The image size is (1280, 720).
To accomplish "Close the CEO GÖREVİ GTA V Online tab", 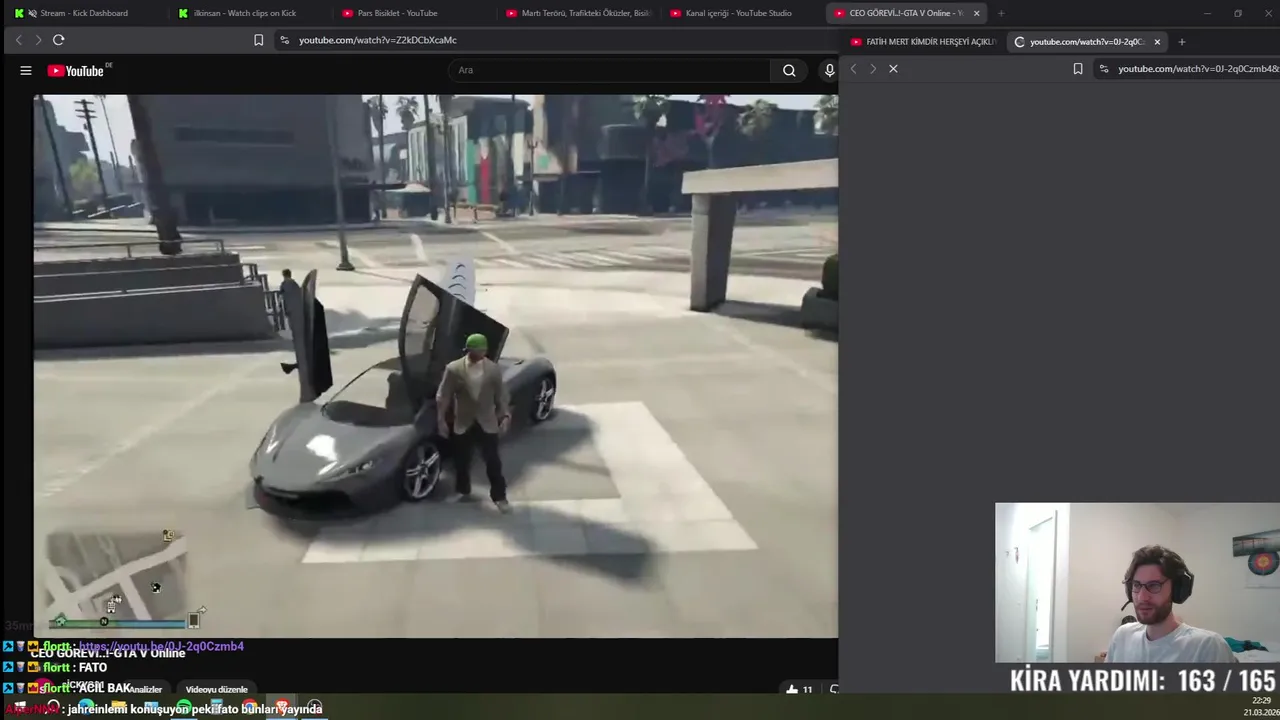I will (976, 13).
